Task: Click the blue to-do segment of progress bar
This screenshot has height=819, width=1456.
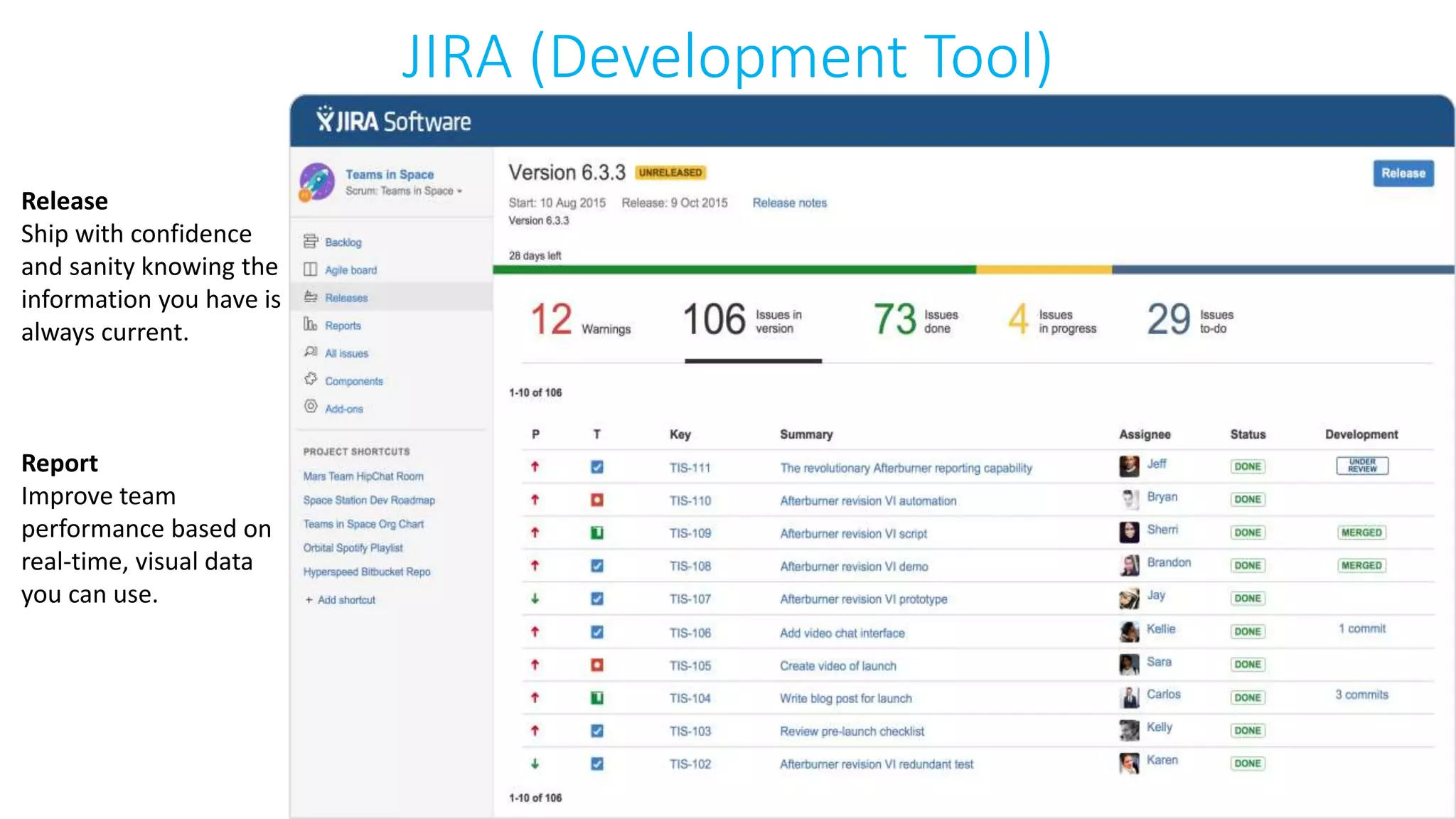Action: click(1283, 269)
